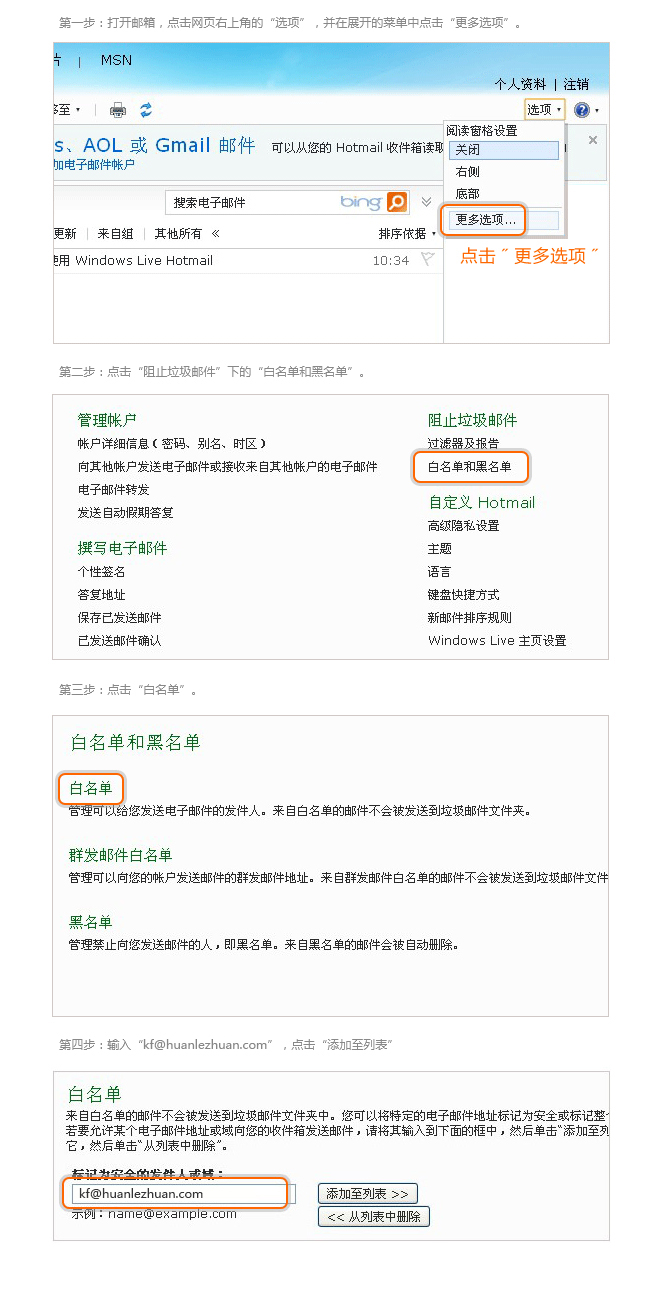Click << 从列表中删除 button
Viewport: 666px width, 1294px height.
point(374,1216)
